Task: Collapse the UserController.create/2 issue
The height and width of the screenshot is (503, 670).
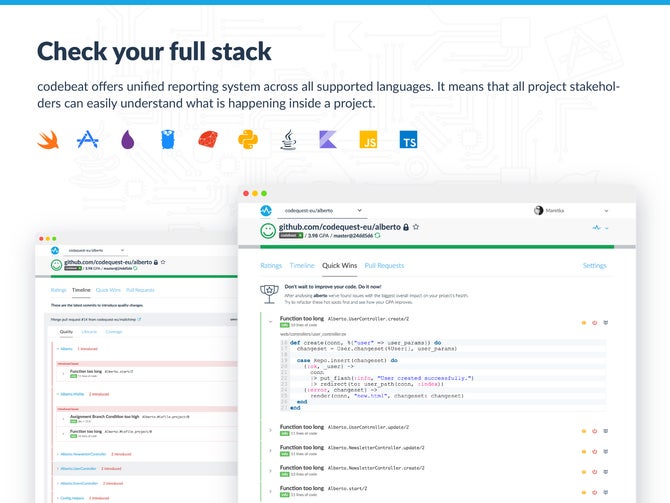Action: click(x=271, y=322)
